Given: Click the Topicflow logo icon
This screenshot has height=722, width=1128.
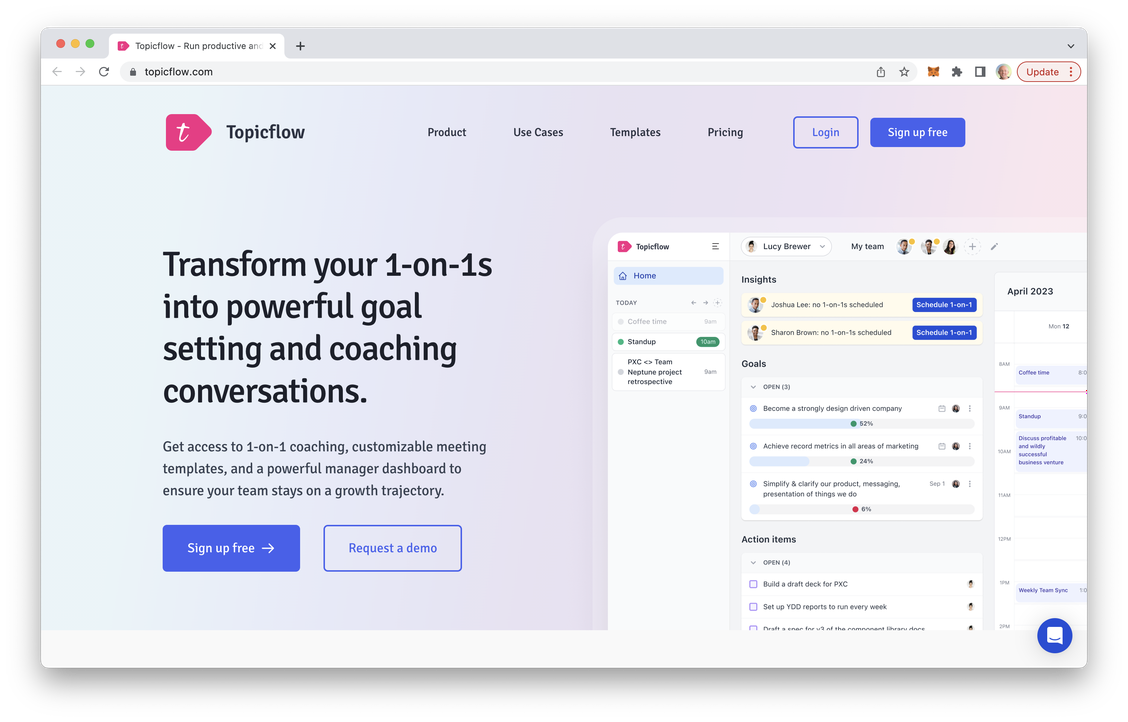Looking at the screenshot, I should tap(188, 131).
